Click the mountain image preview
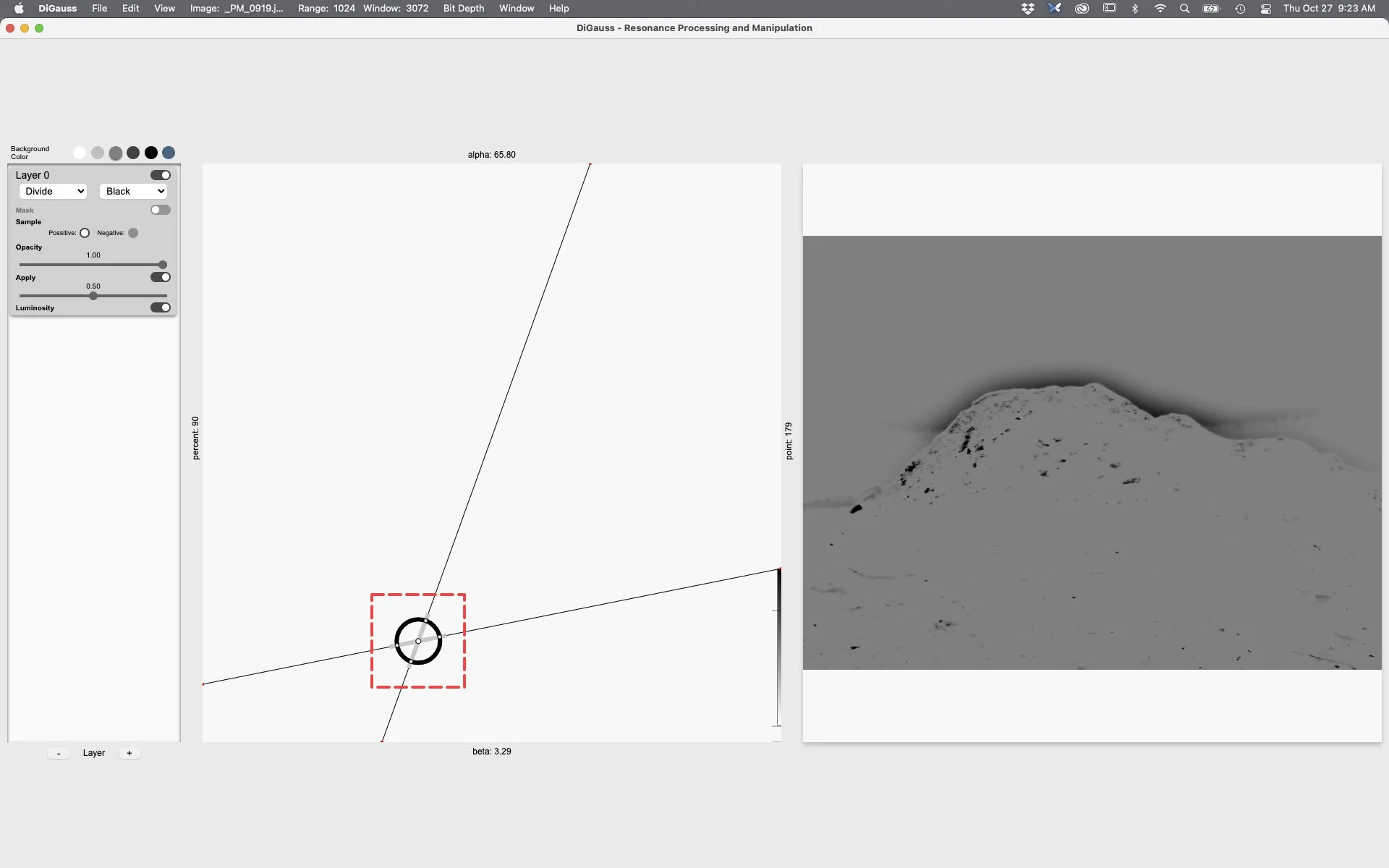 [1092, 452]
